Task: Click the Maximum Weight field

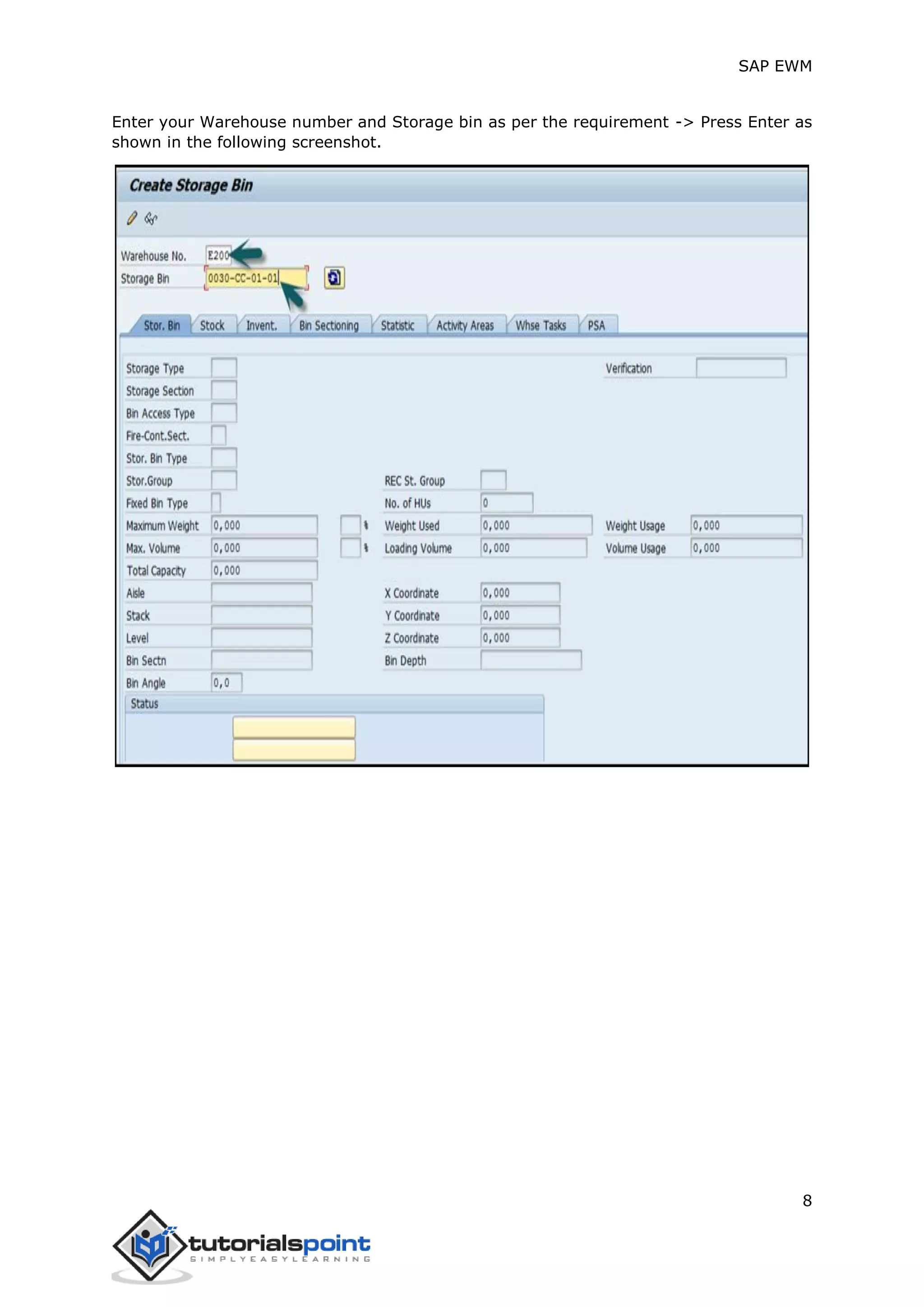Action: (x=264, y=525)
